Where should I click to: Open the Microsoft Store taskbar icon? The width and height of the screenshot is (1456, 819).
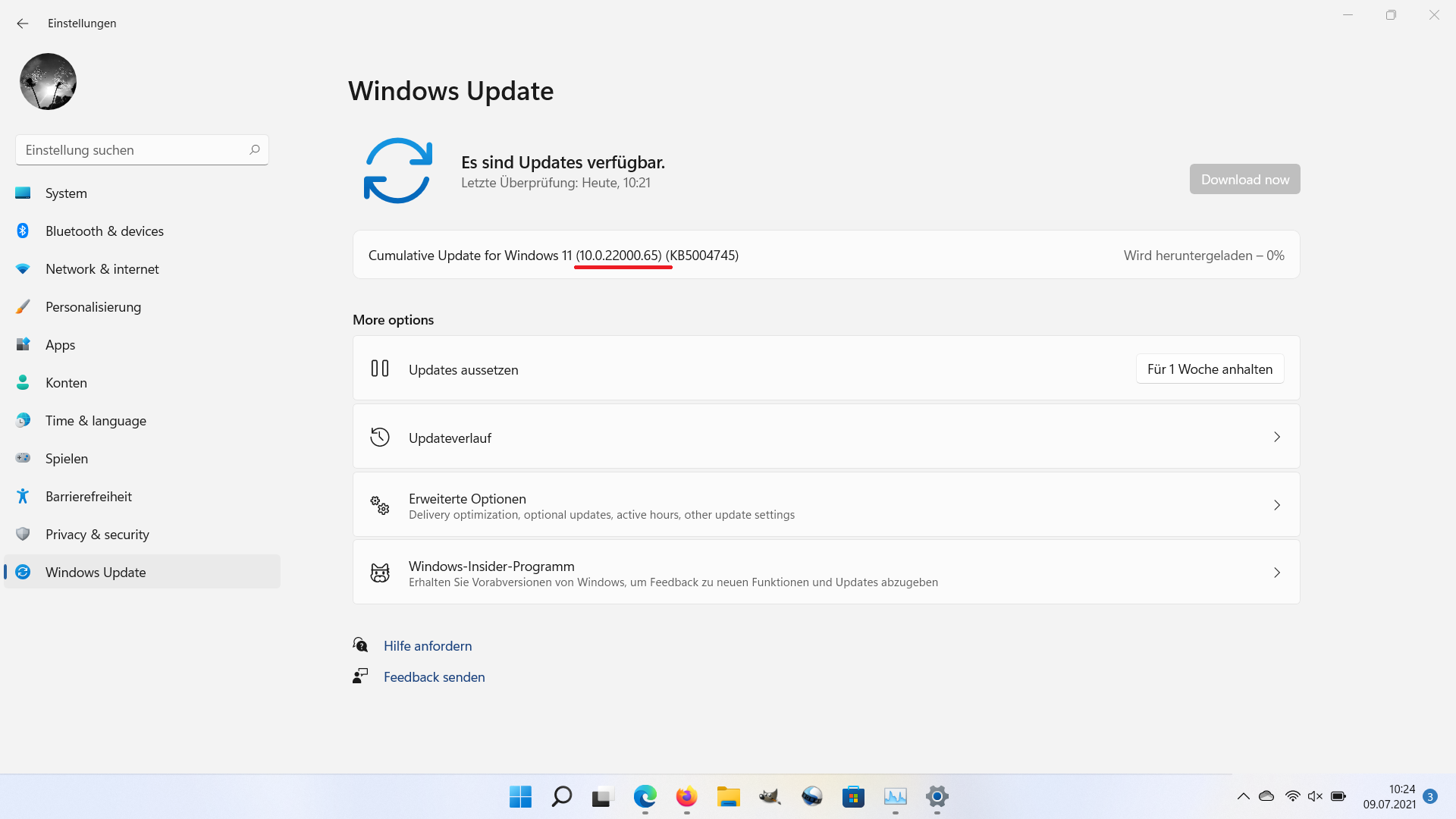pyautogui.click(x=853, y=797)
